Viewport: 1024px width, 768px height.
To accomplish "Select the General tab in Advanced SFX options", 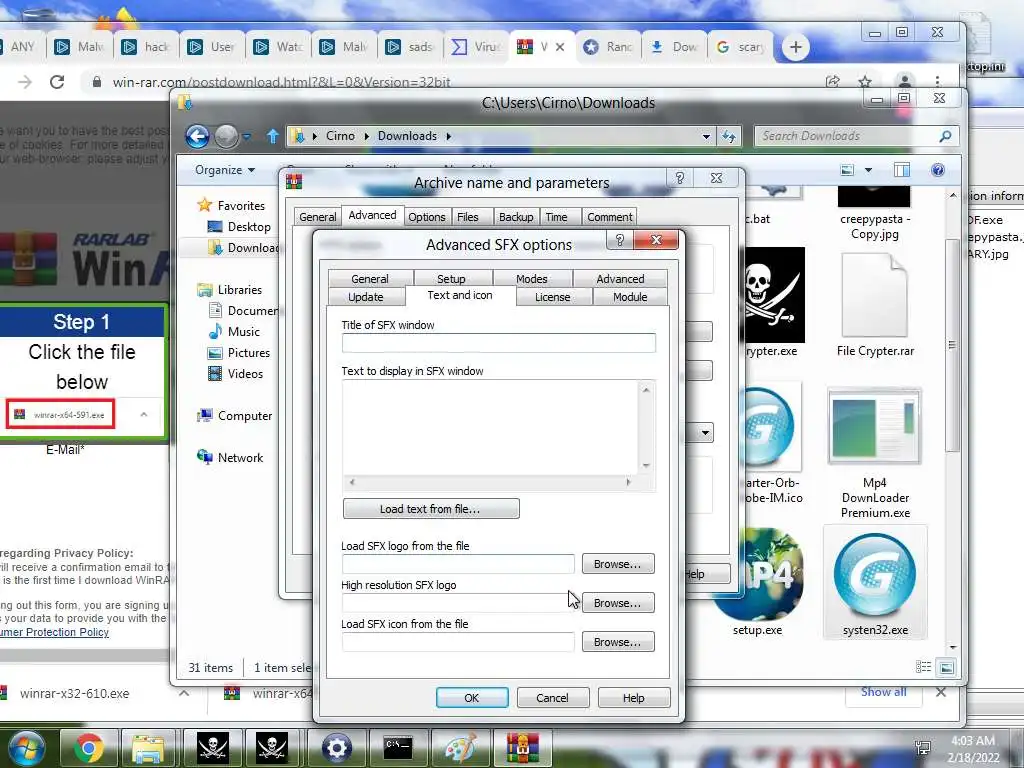I will [370, 279].
